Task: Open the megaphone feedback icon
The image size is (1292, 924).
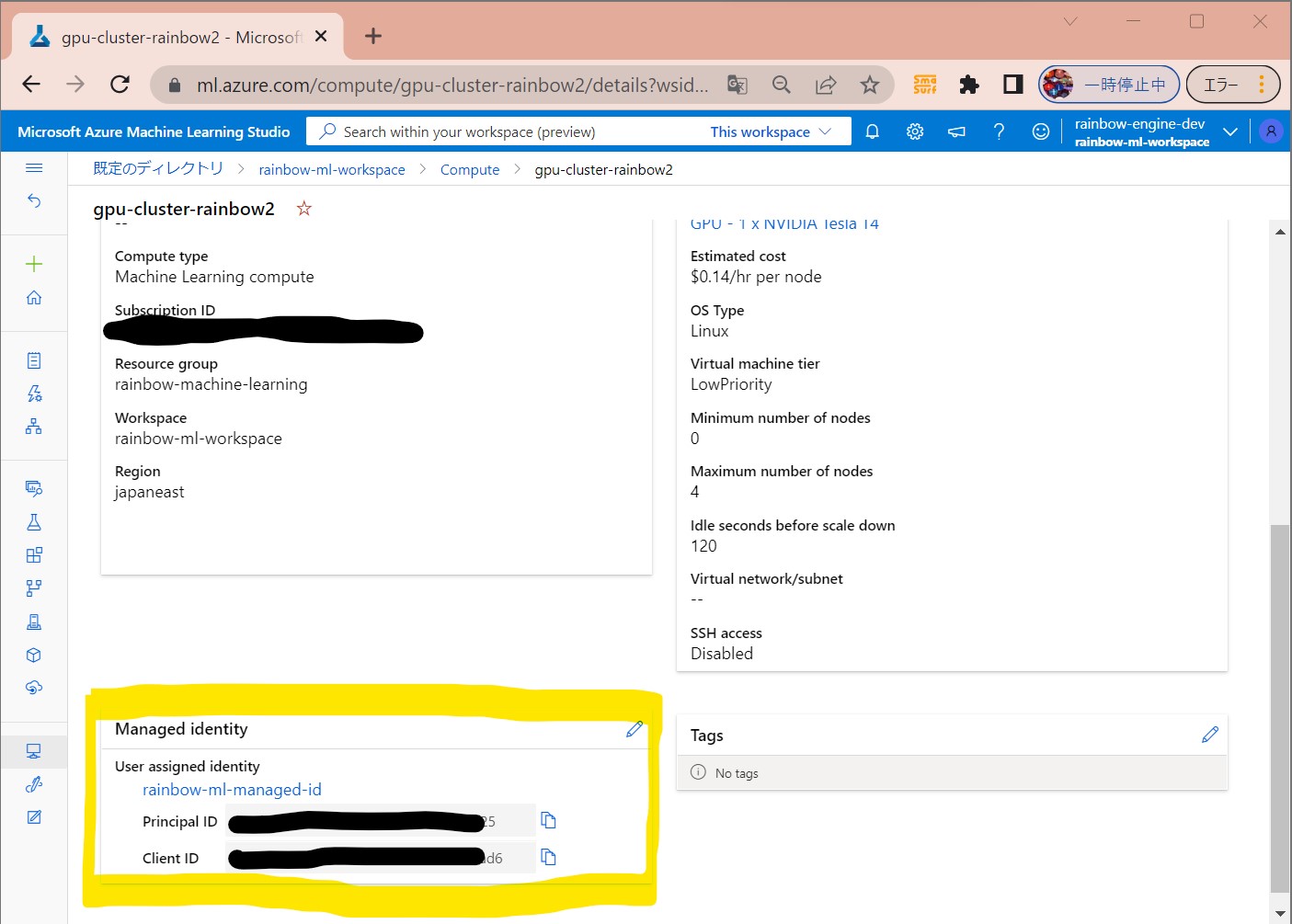Action: click(957, 131)
